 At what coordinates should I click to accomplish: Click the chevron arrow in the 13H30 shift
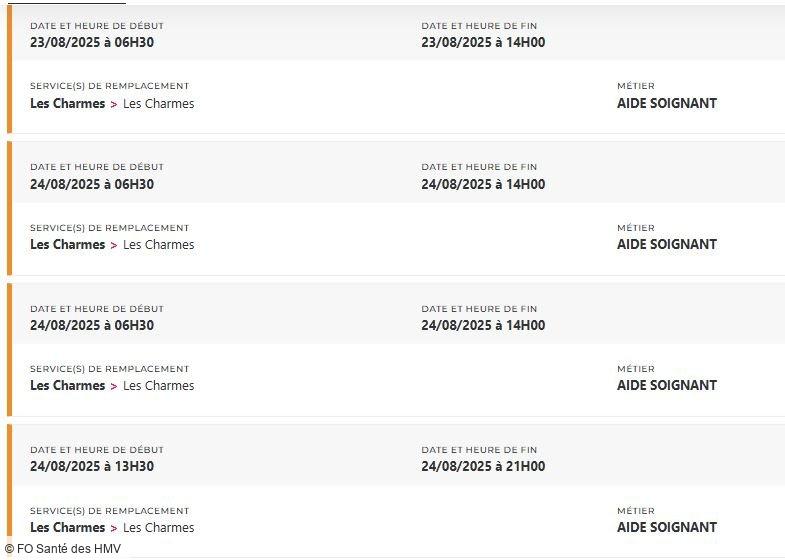pyautogui.click(x=114, y=528)
